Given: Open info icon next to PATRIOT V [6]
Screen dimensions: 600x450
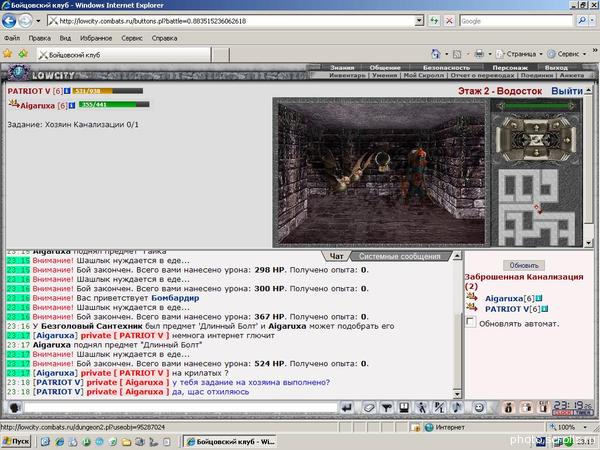Looking at the screenshot, I should coord(67,91).
